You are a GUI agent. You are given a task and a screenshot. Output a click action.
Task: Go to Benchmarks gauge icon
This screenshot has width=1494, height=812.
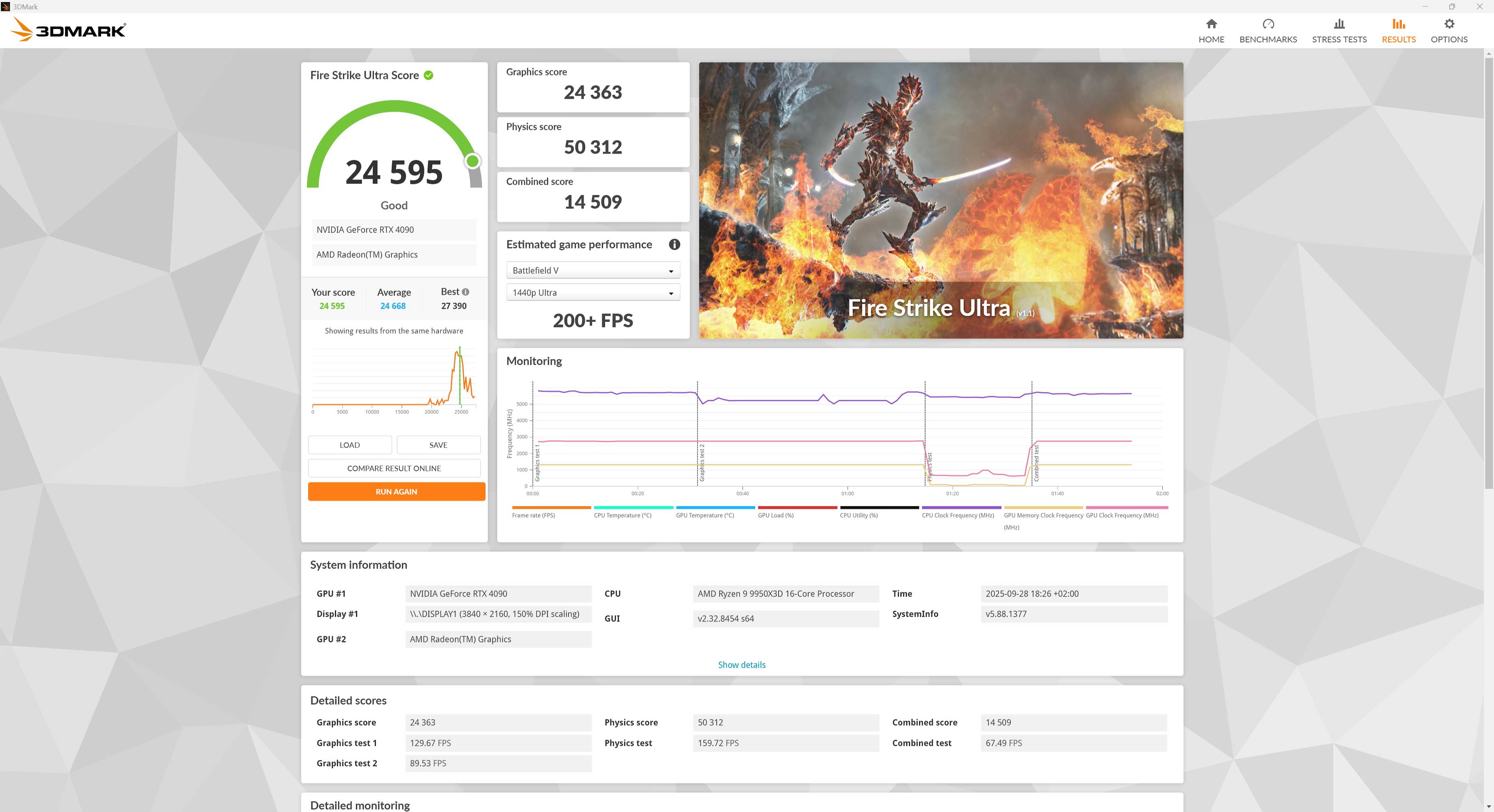(x=1268, y=24)
